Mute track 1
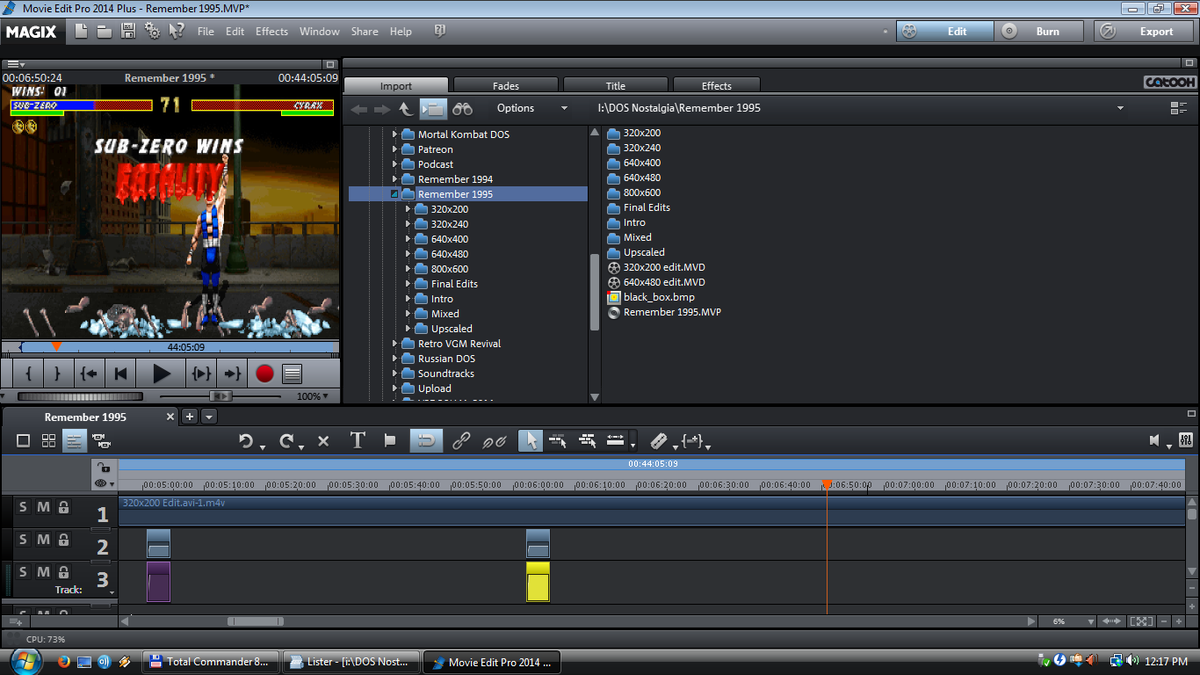Screen dimensions: 1200x675 pyautogui.click(x=43, y=507)
